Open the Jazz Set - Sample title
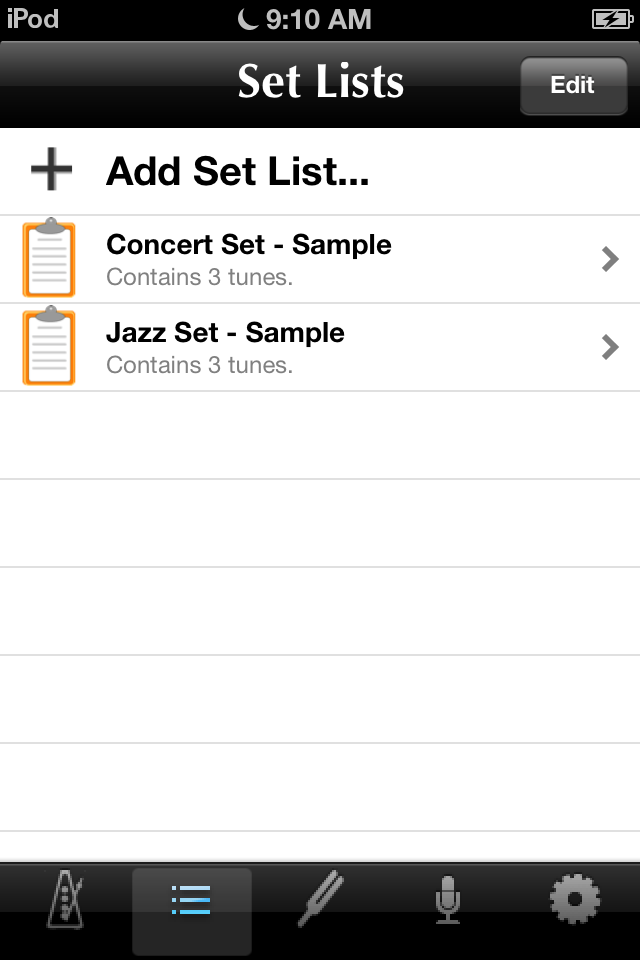The image size is (640, 960). [225, 333]
